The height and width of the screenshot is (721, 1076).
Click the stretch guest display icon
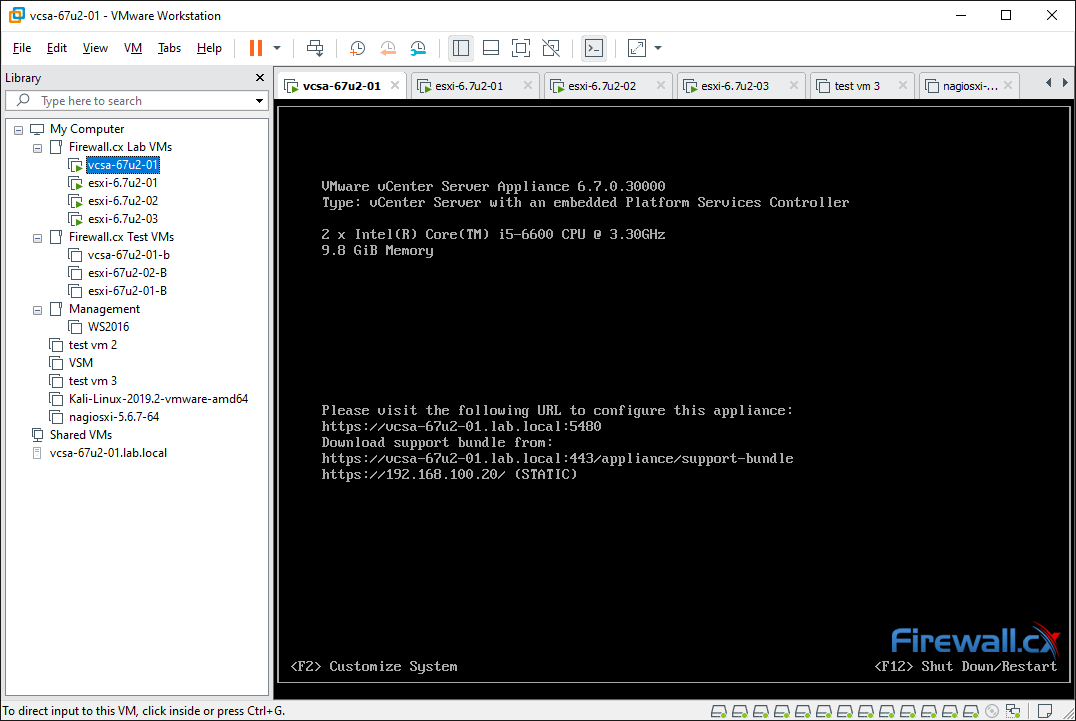(x=637, y=48)
